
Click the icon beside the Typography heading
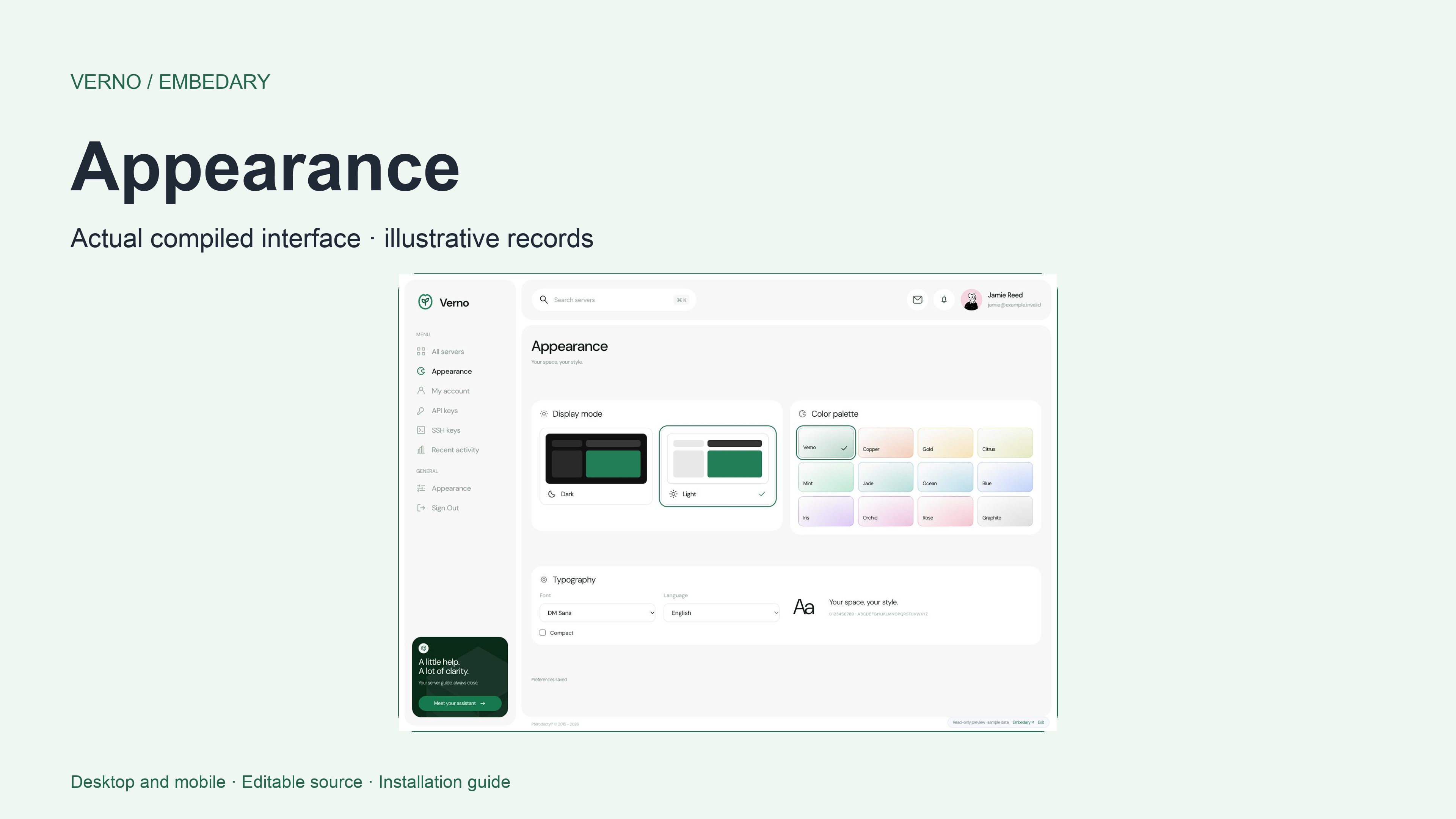544,579
